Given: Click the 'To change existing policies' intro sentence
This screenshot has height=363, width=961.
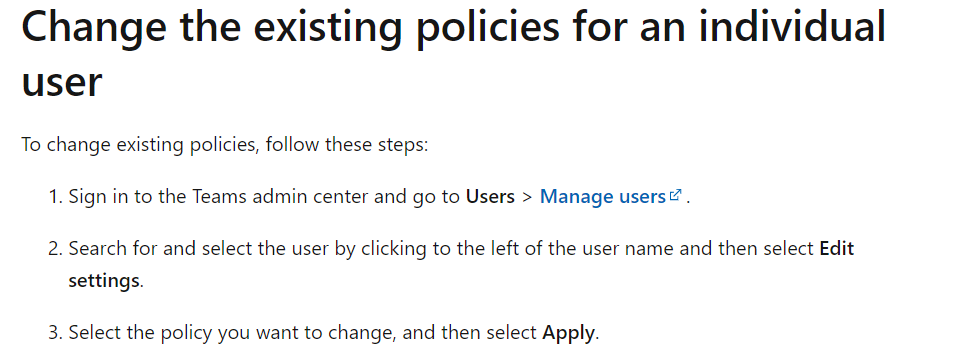Looking at the screenshot, I should pos(225,145).
